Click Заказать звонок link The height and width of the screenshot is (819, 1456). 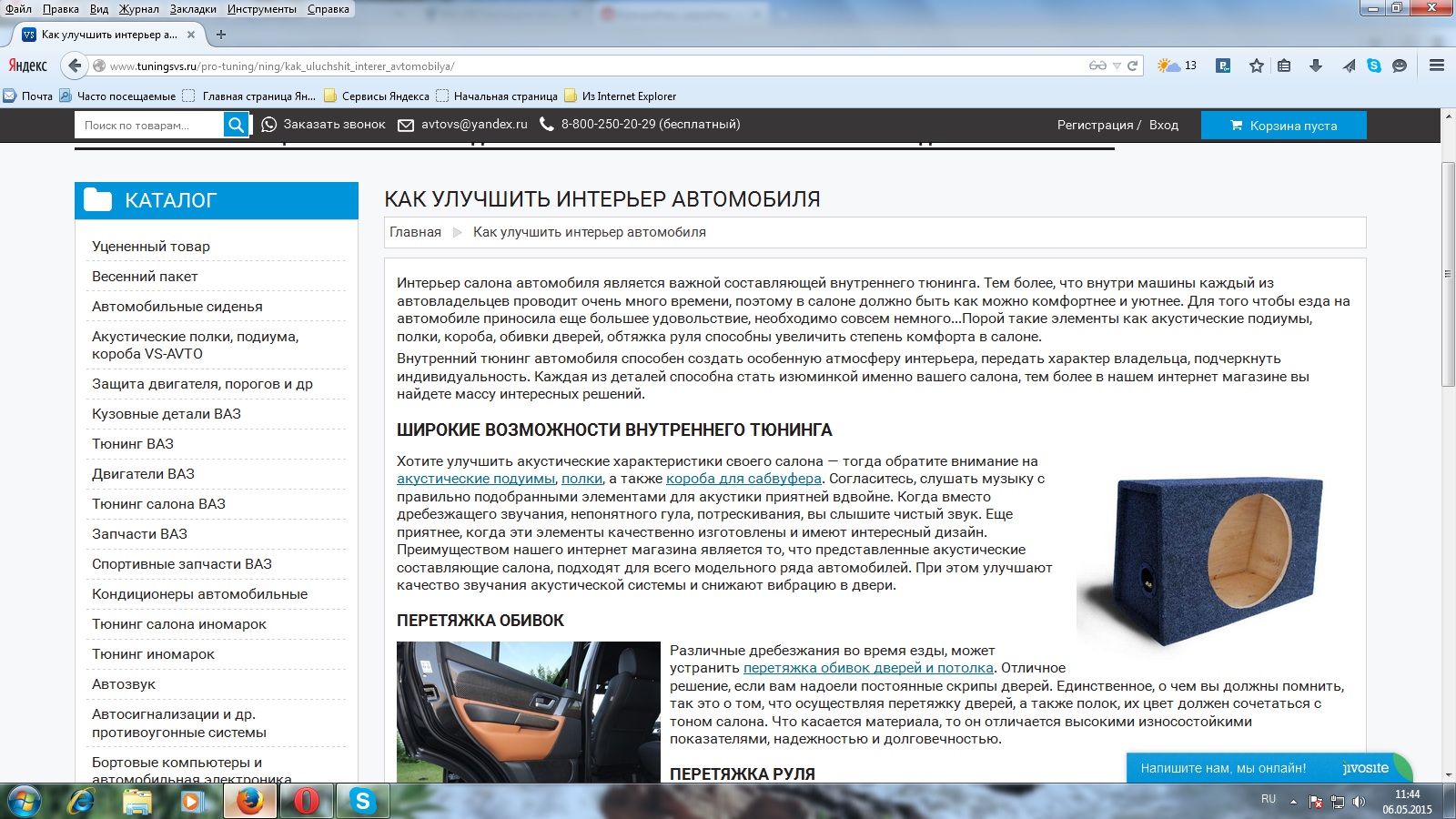tap(324, 125)
